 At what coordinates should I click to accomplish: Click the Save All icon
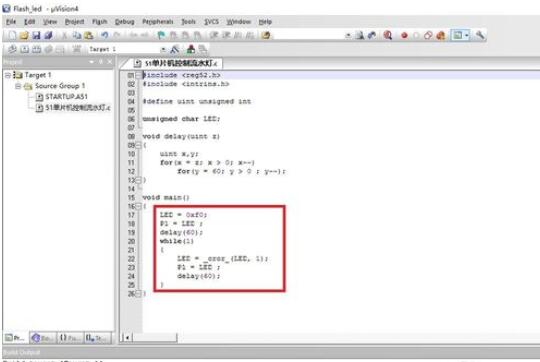coord(48,35)
